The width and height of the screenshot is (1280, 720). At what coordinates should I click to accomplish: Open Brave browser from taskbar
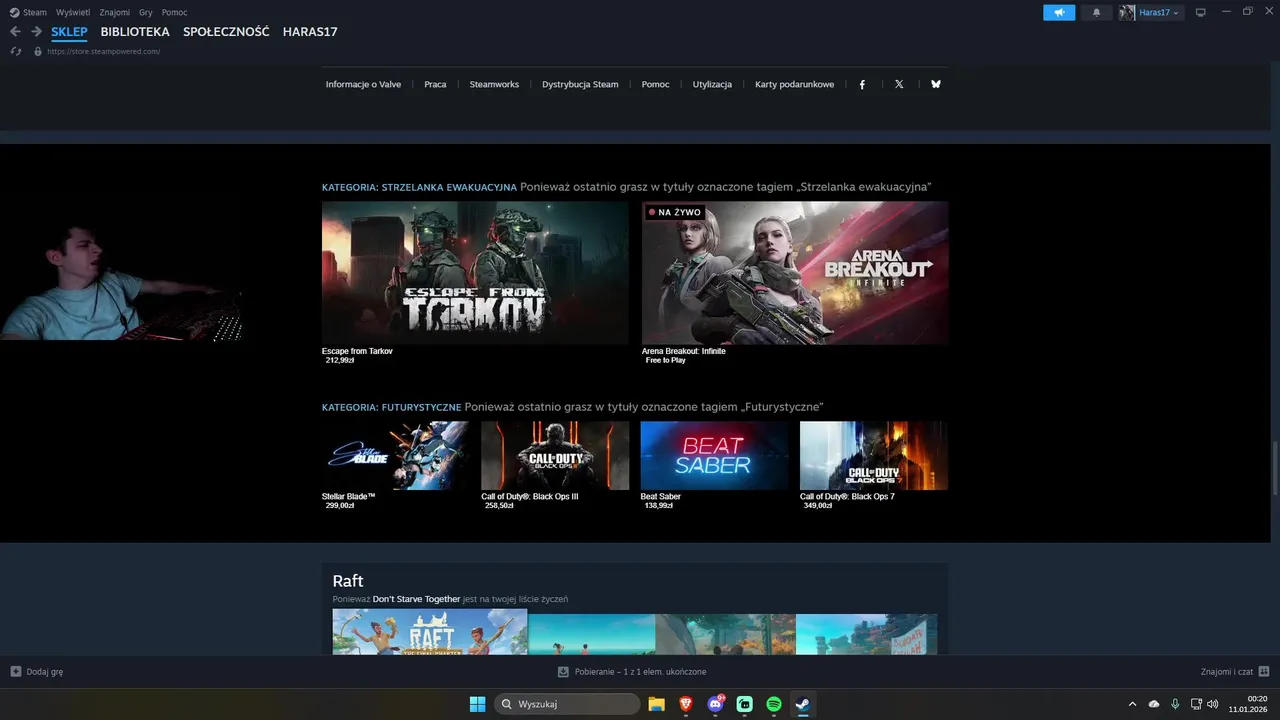pos(686,704)
